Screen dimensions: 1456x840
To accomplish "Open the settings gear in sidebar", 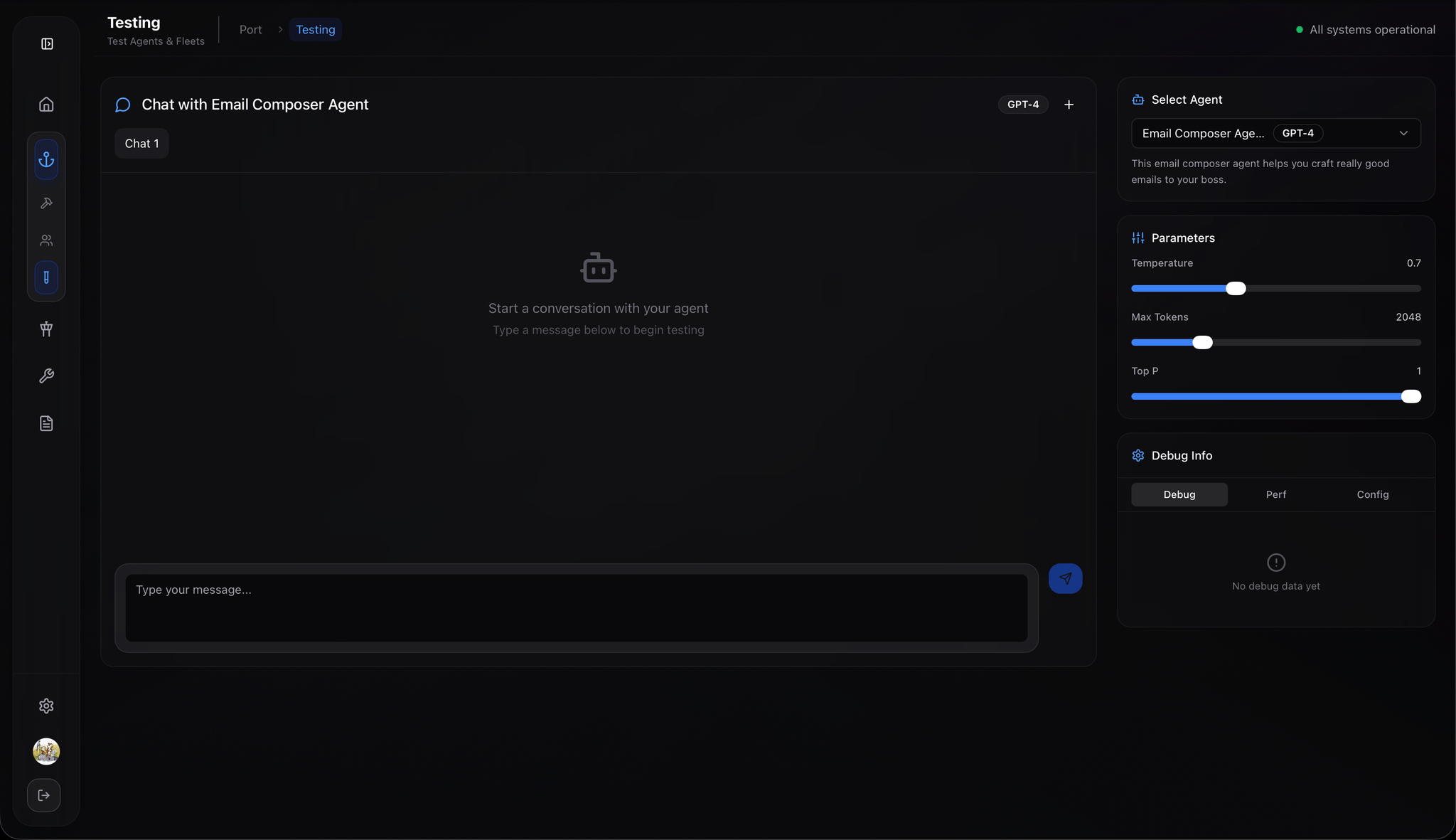I will [46, 706].
